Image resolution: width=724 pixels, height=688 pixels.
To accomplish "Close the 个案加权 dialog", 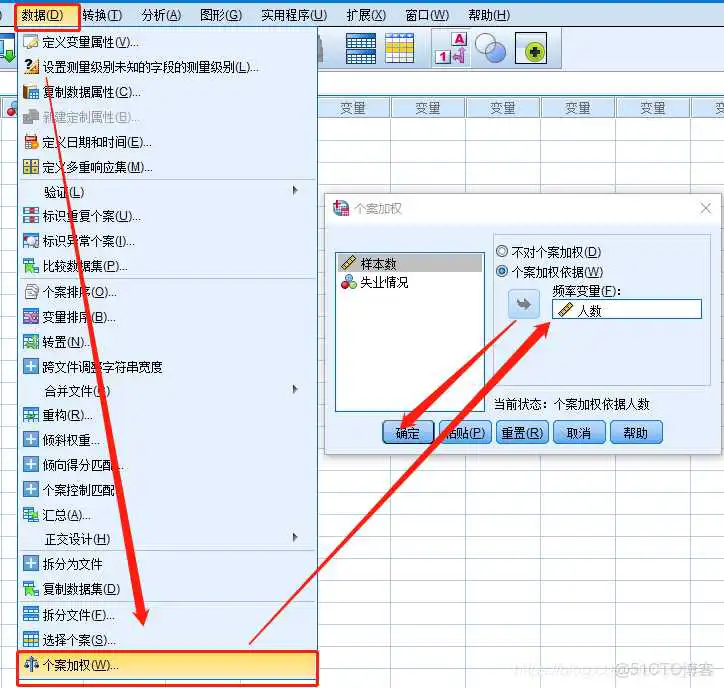I will (705, 208).
